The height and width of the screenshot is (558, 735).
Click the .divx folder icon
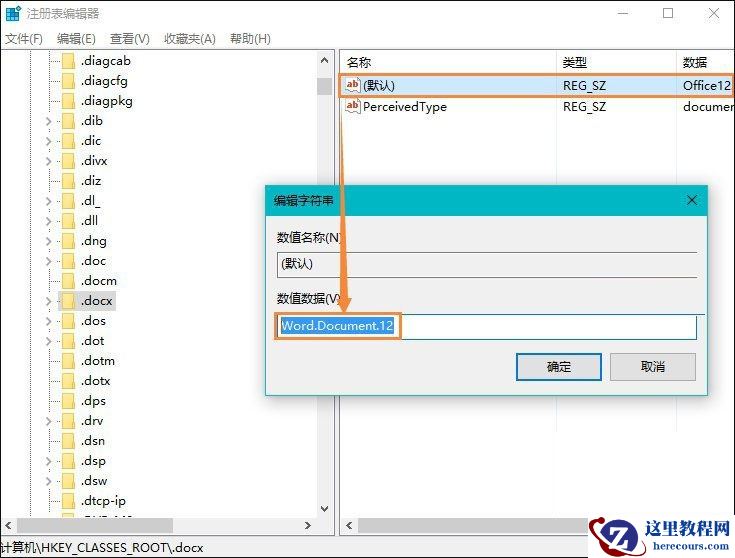[x=68, y=161]
